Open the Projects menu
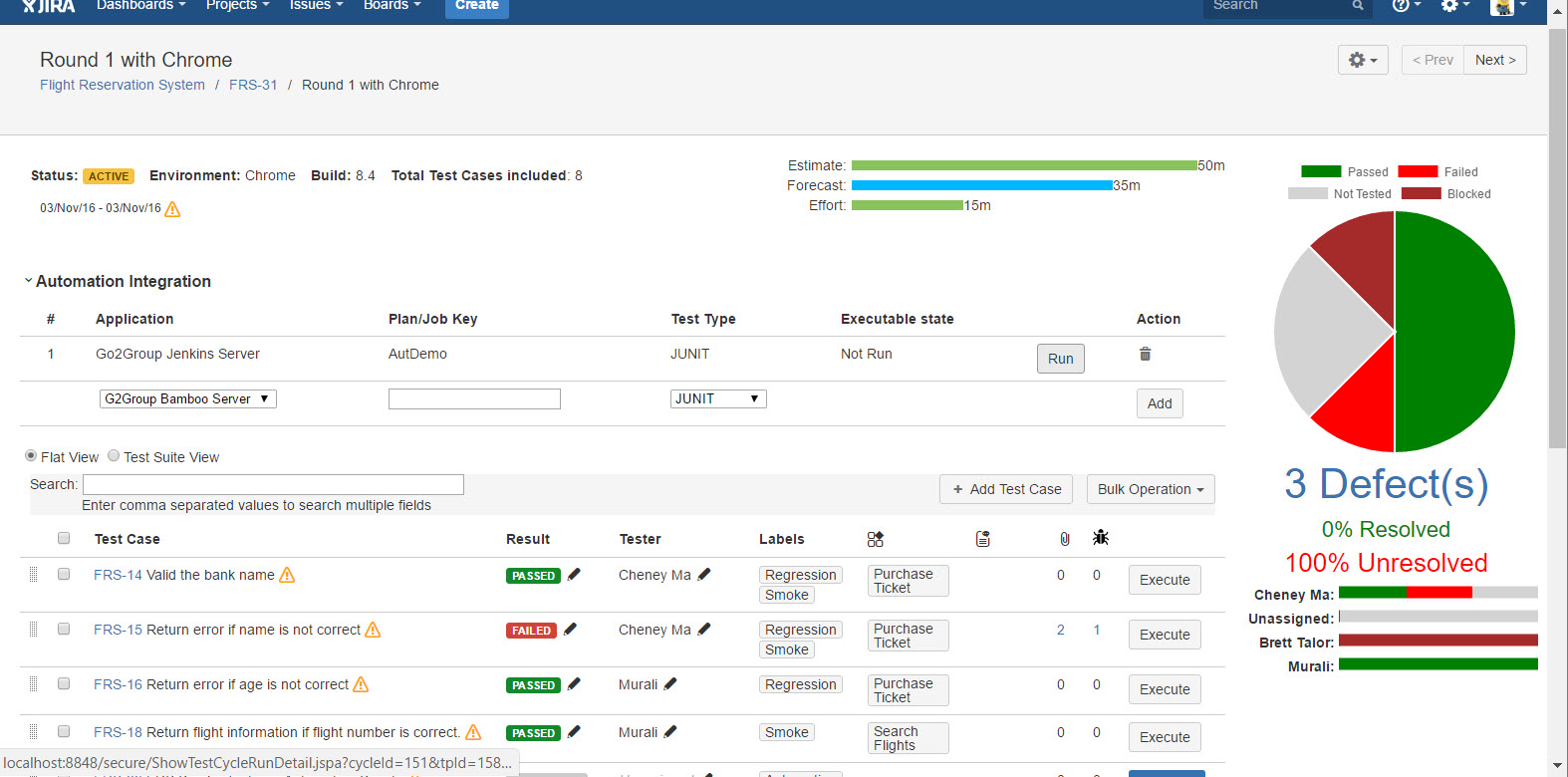Image resolution: width=1568 pixels, height=777 pixels. [x=237, y=5]
